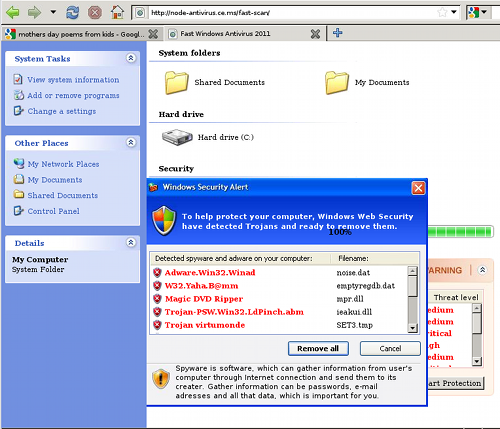The image size is (500, 429).
Task: Open the My Documents folder icon
Action: (x=337, y=83)
